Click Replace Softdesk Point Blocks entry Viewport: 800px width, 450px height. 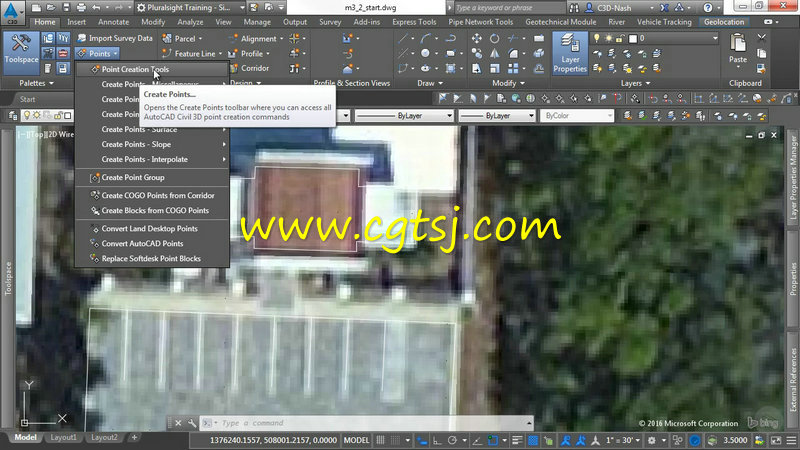point(152,259)
